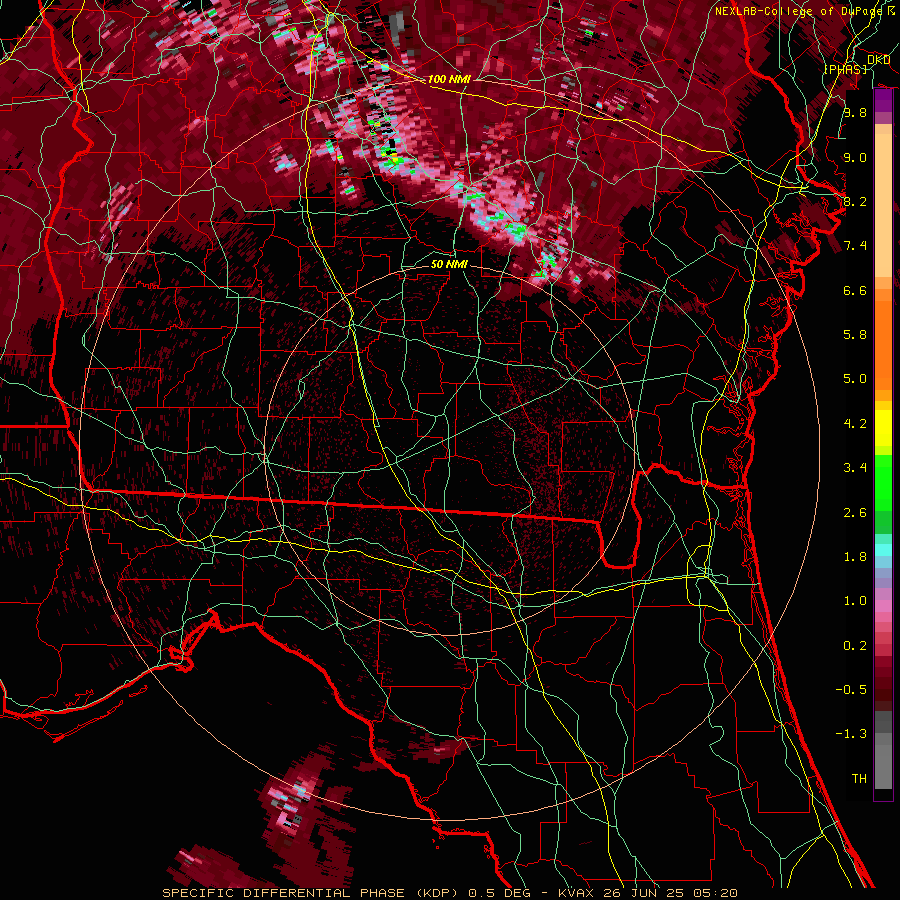Click the 6.6 scale value
This screenshot has height=900, width=900.
[x=855, y=290]
